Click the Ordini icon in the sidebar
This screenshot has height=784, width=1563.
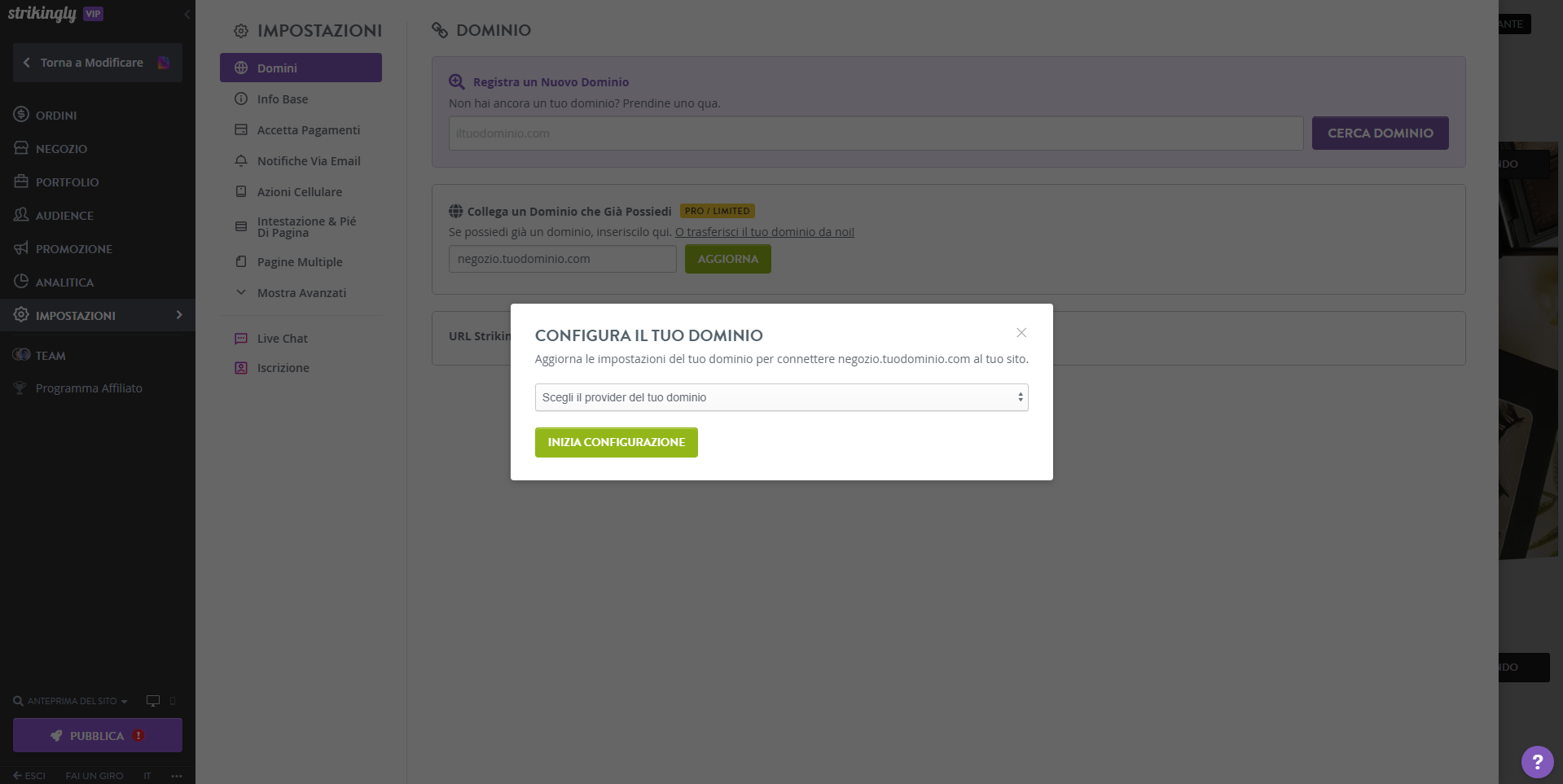21,115
